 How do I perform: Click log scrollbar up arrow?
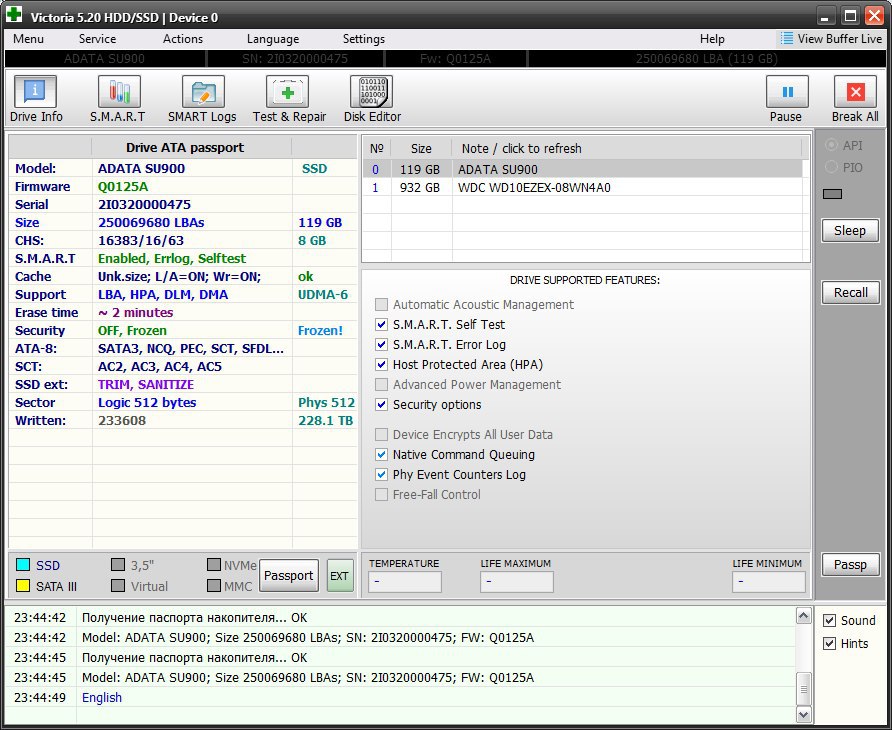click(x=803, y=615)
